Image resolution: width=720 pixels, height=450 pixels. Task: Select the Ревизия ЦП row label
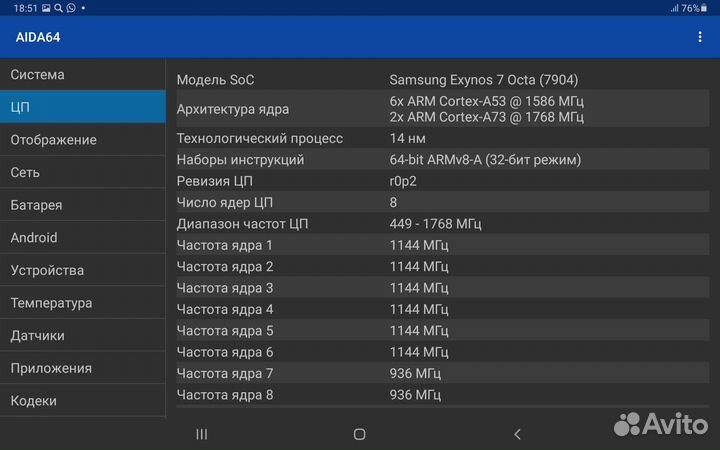(214, 181)
